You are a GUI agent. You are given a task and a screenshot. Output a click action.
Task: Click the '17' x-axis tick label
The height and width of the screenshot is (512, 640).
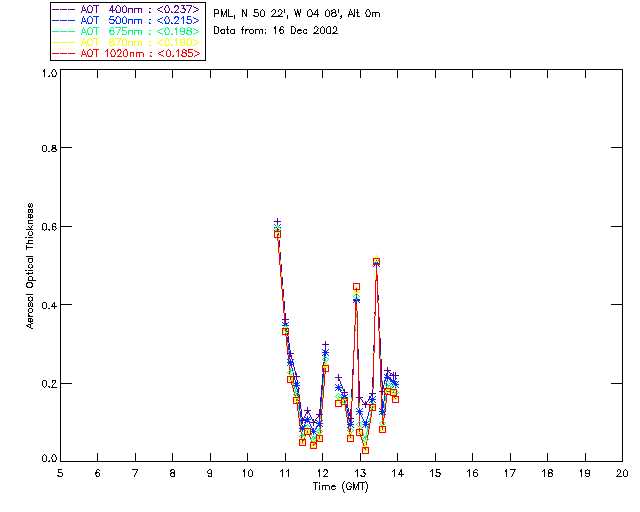point(510,473)
